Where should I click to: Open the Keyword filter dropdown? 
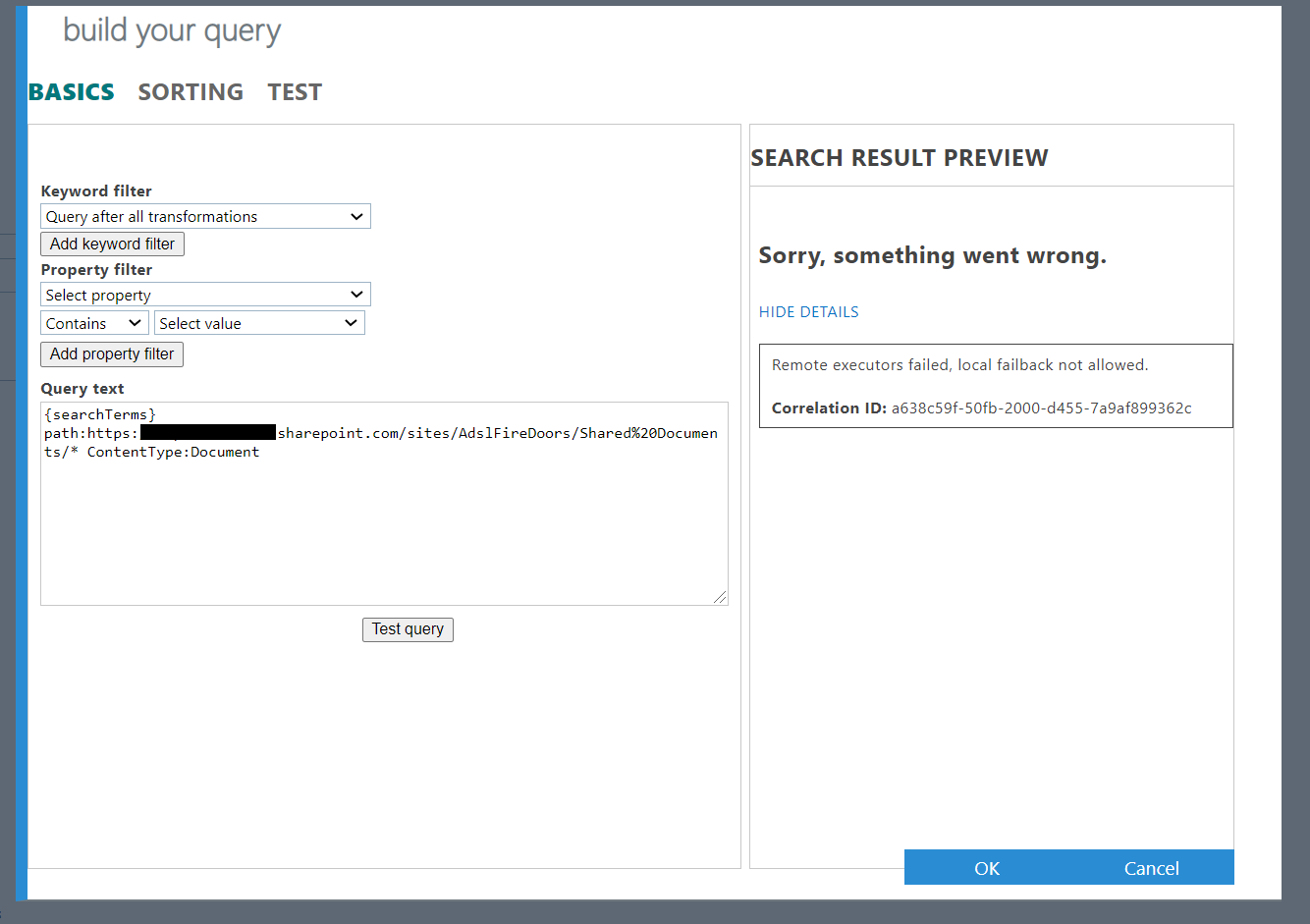(204, 216)
